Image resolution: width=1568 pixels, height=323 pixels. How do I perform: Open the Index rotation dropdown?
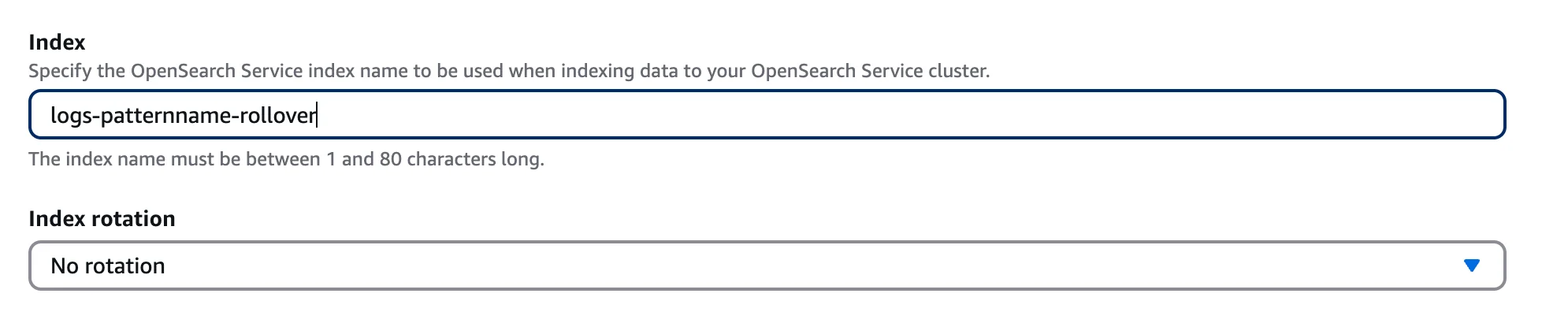point(766,265)
